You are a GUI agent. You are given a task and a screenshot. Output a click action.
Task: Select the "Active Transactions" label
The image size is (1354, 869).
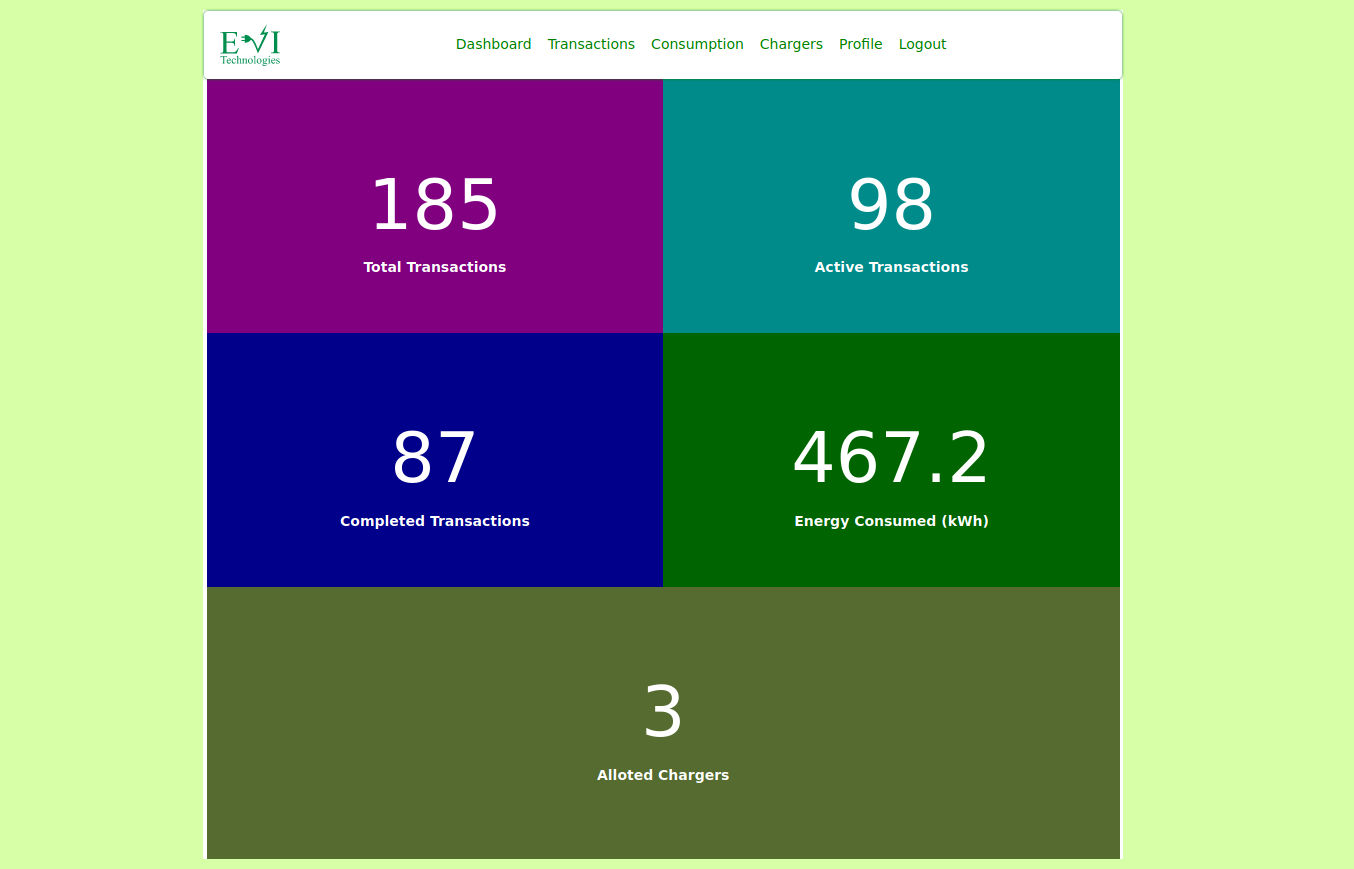[891, 267]
